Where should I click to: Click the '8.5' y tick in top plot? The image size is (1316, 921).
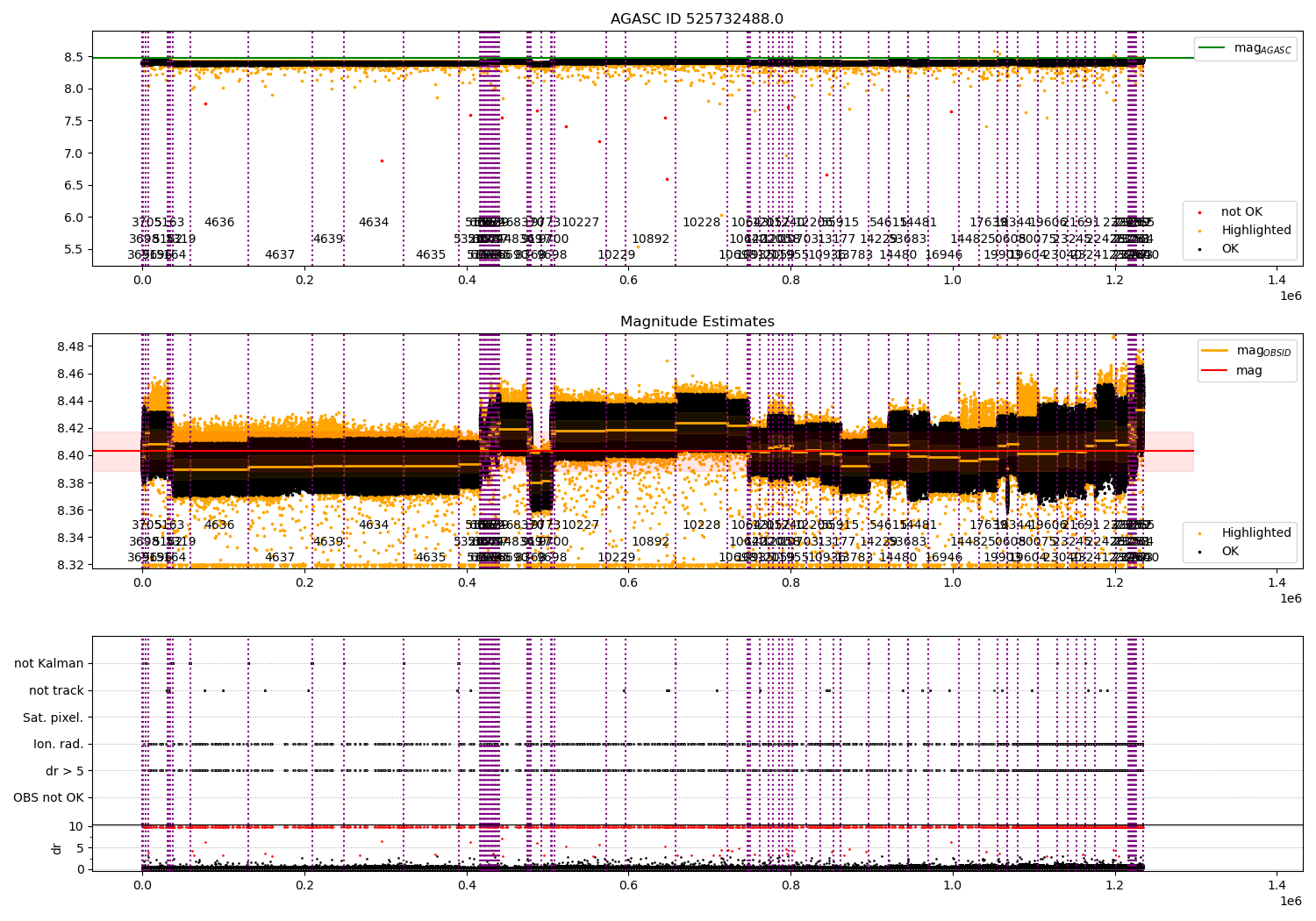click(x=74, y=57)
